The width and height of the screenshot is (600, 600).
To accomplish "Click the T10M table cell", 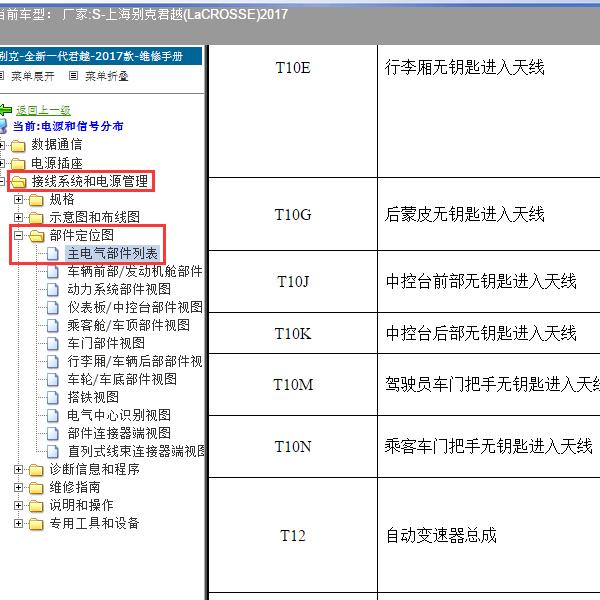I will [x=293, y=385].
